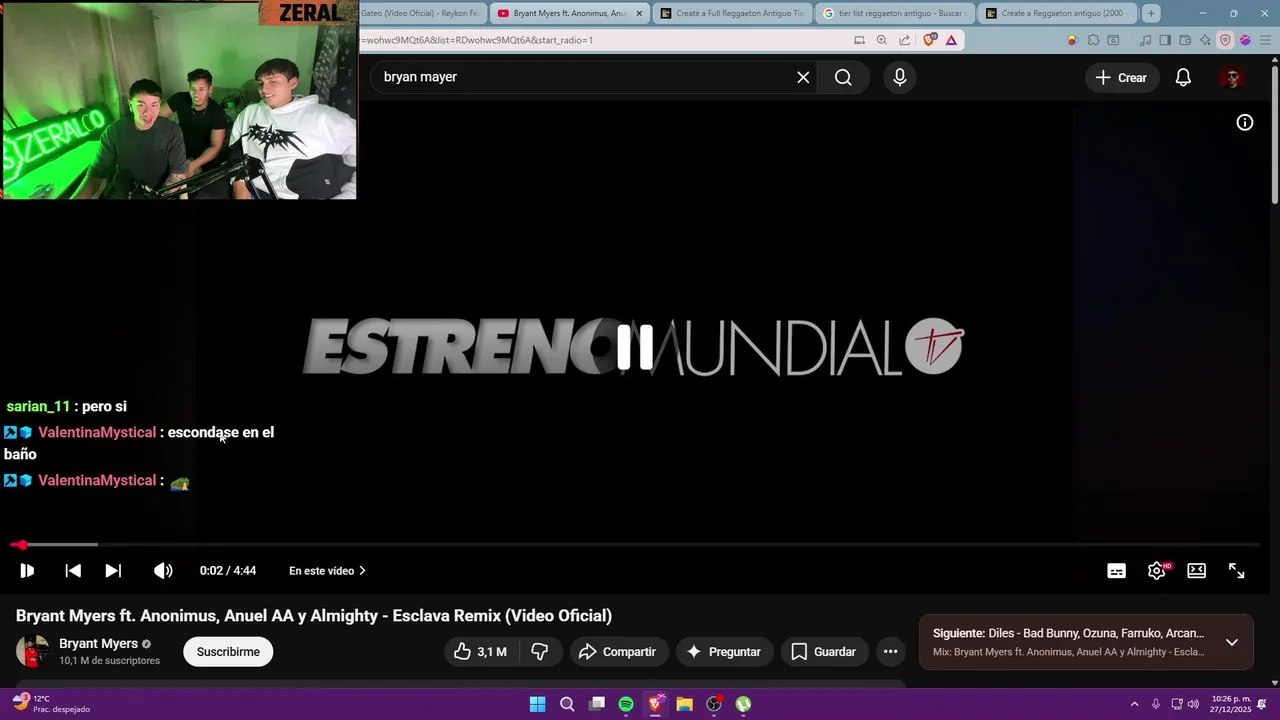Click the red progress scrubber handle

(22, 545)
